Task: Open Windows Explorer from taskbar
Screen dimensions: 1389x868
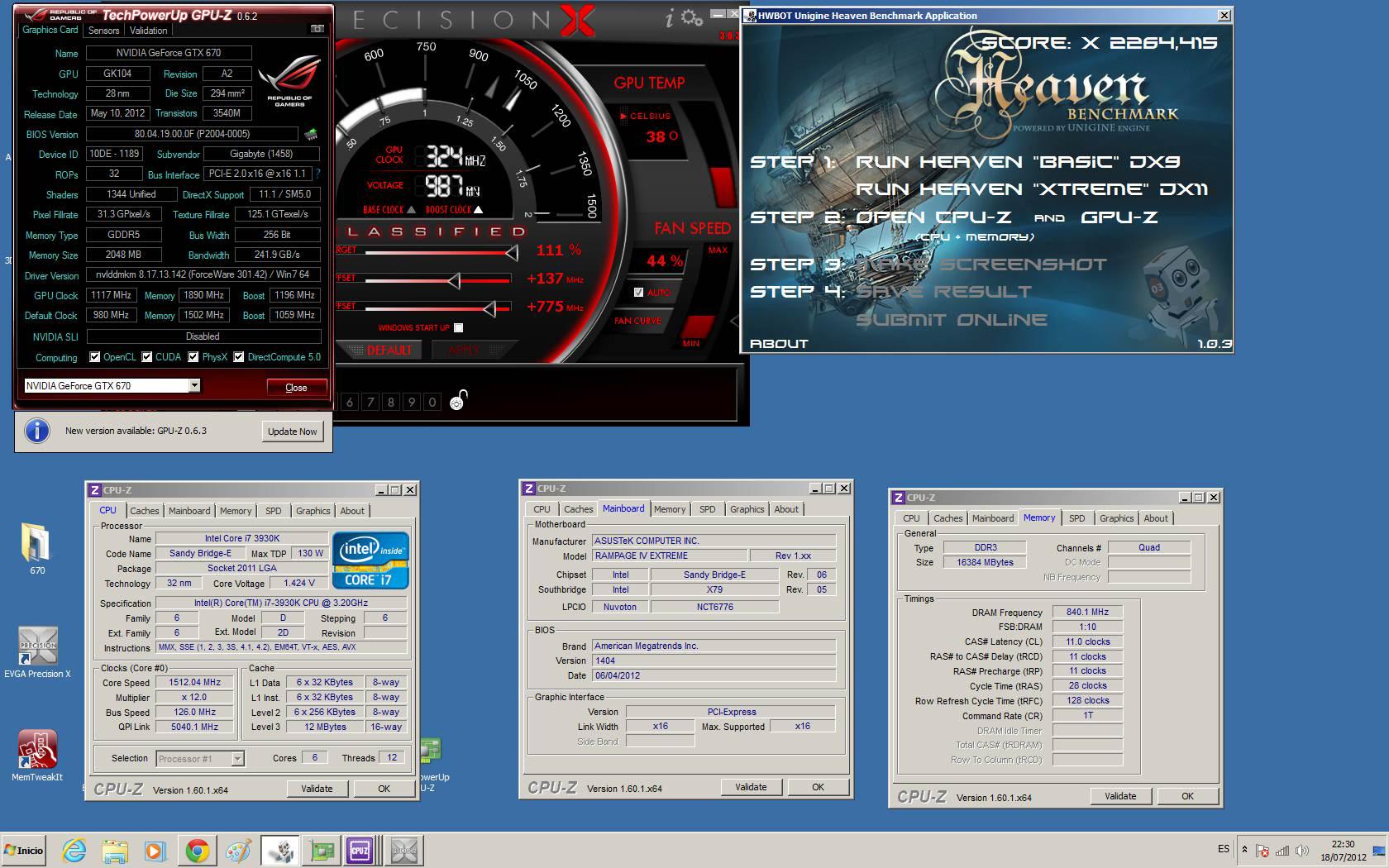Action: pyautogui.click(x=115, y=851)
